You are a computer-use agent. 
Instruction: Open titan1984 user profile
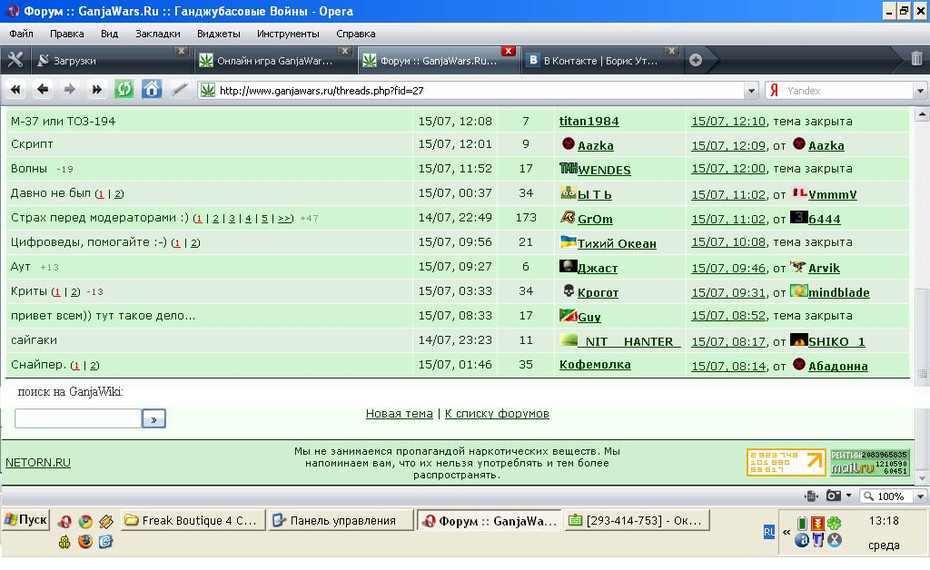(x=589, y=121)
